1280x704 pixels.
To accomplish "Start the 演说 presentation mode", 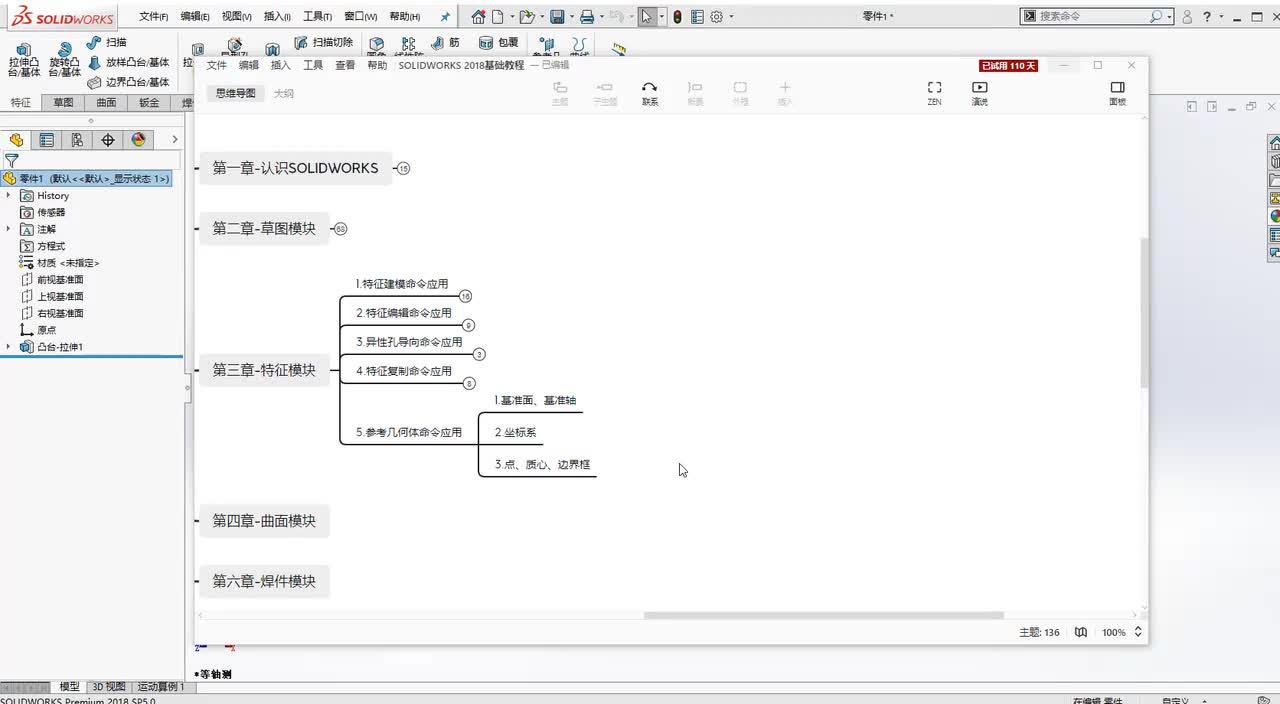I will point(980,94).
